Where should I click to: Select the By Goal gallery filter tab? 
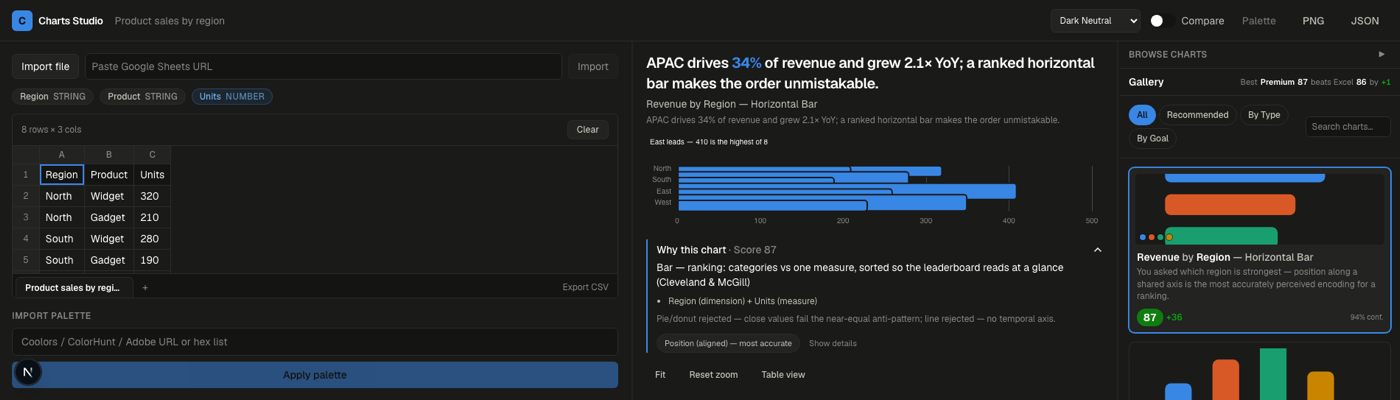coord(1152,138)
